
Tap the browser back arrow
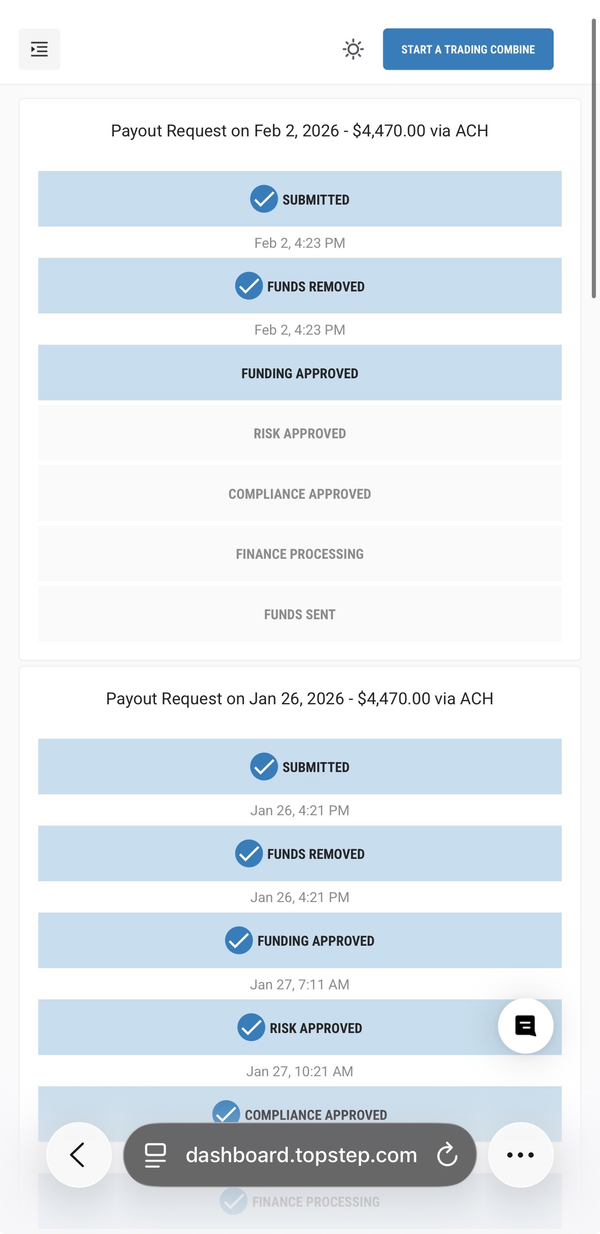pos(78,1155)
